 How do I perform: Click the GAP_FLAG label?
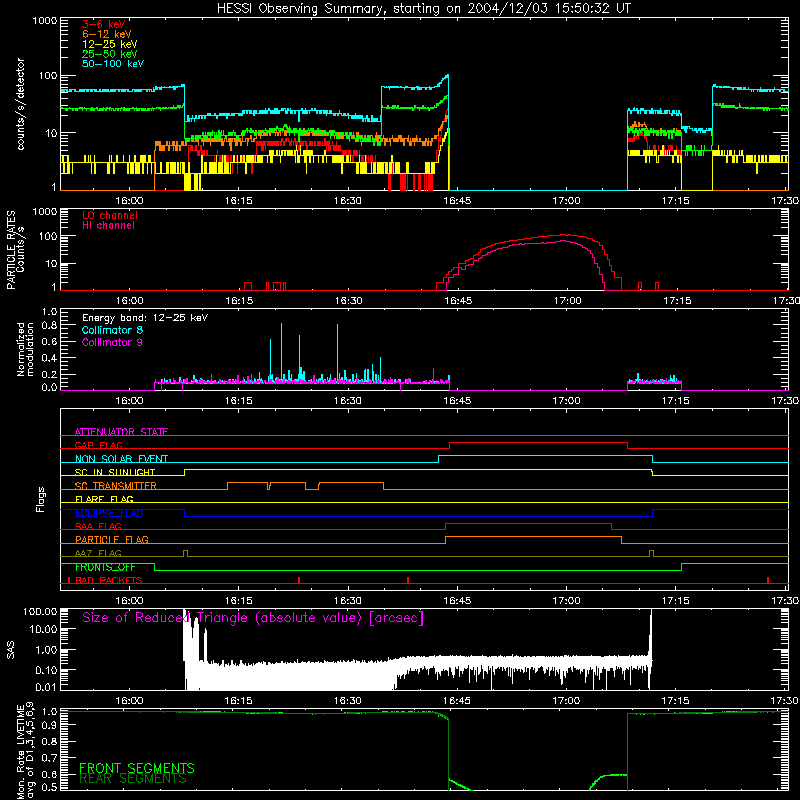(x=98, y=445)
